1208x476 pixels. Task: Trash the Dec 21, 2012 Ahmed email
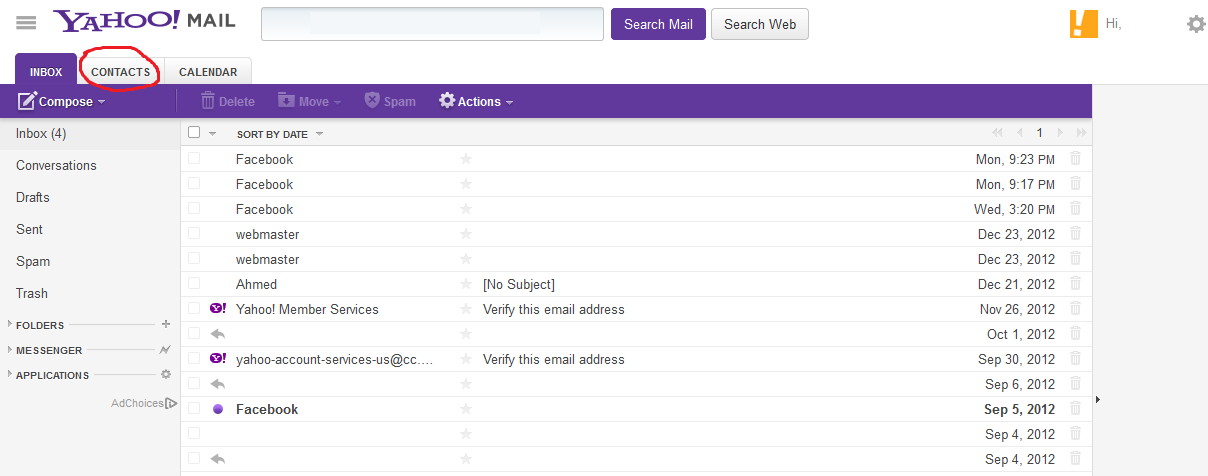tap(1075, 283)
